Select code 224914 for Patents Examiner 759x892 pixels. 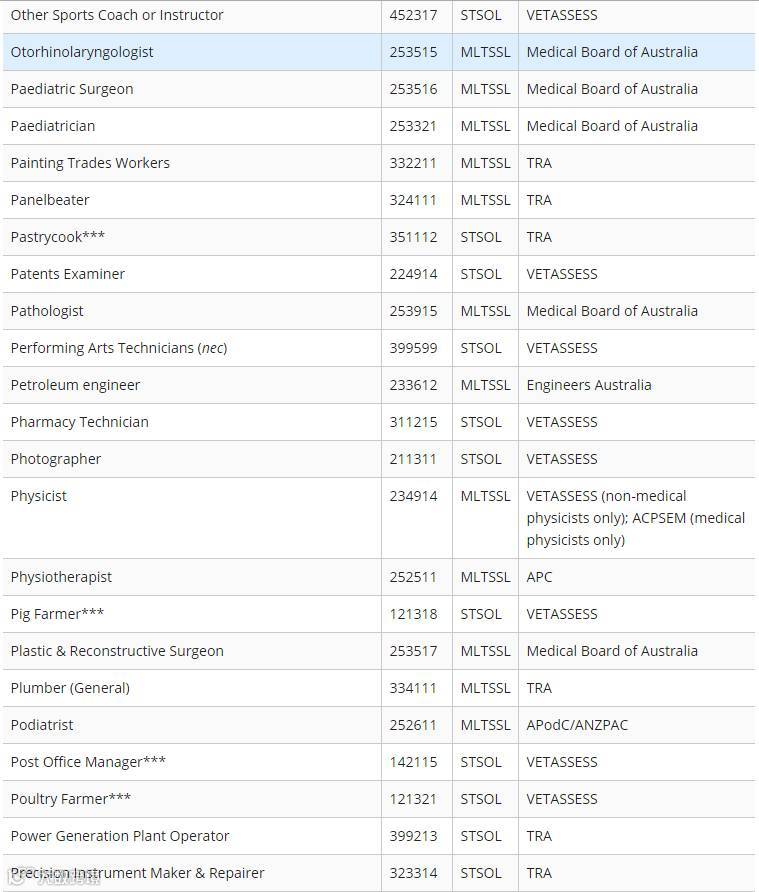[x=413, y=274]
